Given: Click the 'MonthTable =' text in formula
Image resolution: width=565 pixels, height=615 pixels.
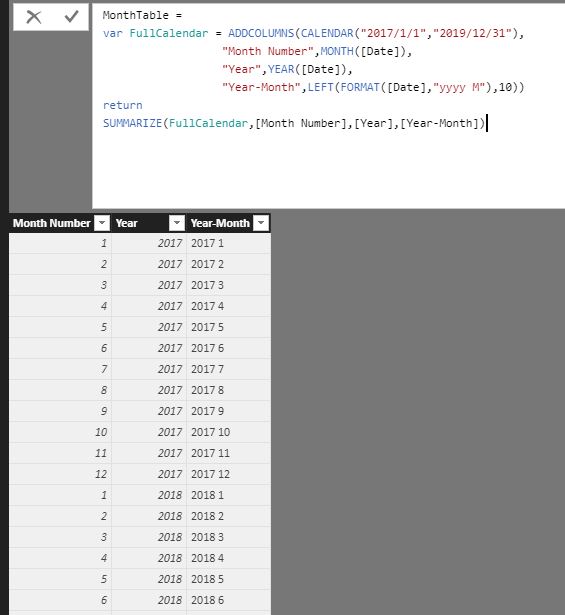Looking at the screenshot, I should click(x=142, y=15).
